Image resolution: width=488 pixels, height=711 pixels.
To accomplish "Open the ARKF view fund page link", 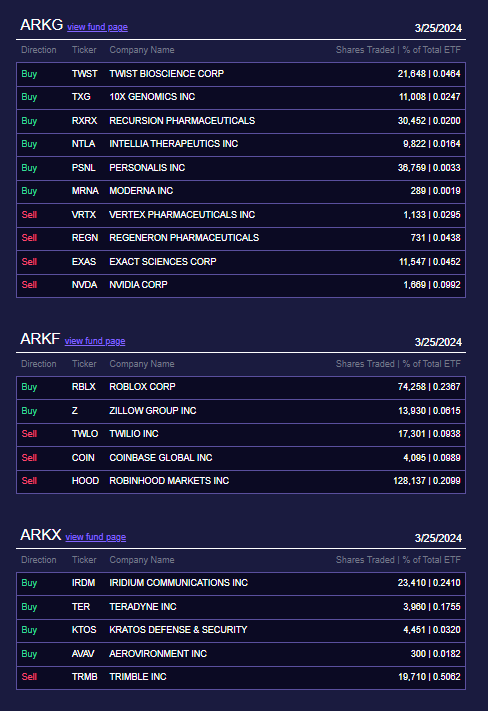I will coord(95,341).
